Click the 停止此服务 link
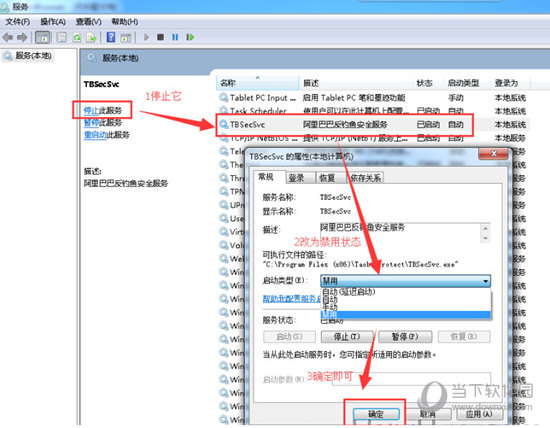The image size is (550, 428). (103, 111)
